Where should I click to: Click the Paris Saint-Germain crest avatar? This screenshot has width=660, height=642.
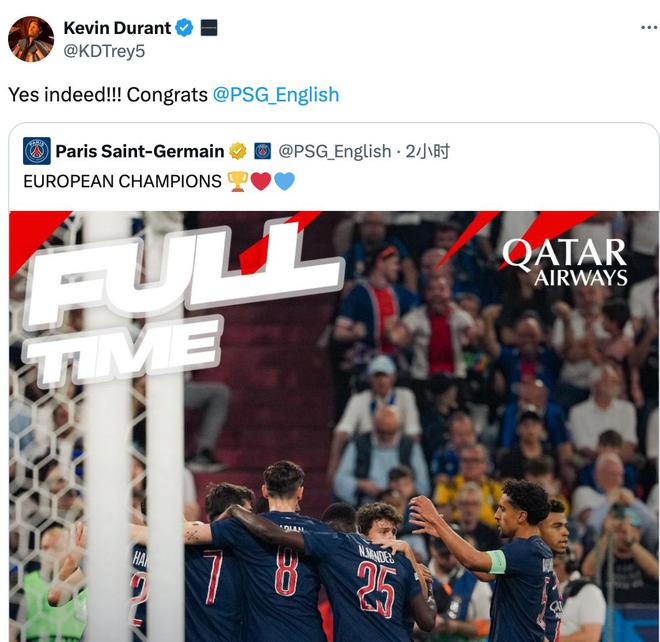coord(37,151)
